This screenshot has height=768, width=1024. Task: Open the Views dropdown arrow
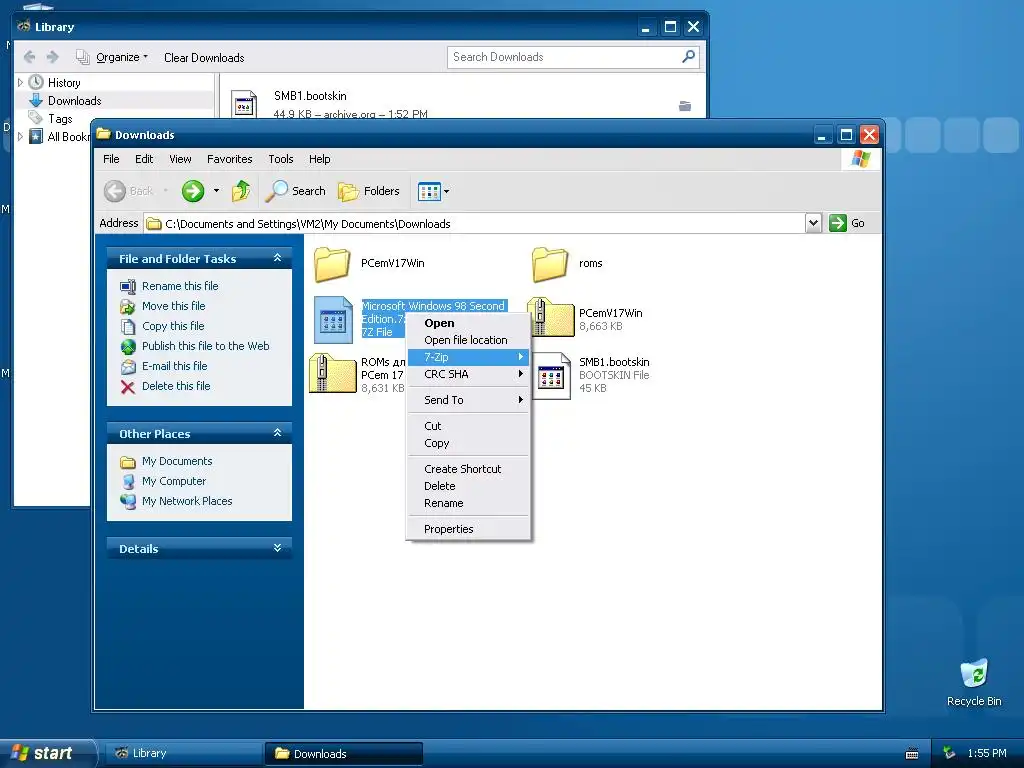point(447,191)
